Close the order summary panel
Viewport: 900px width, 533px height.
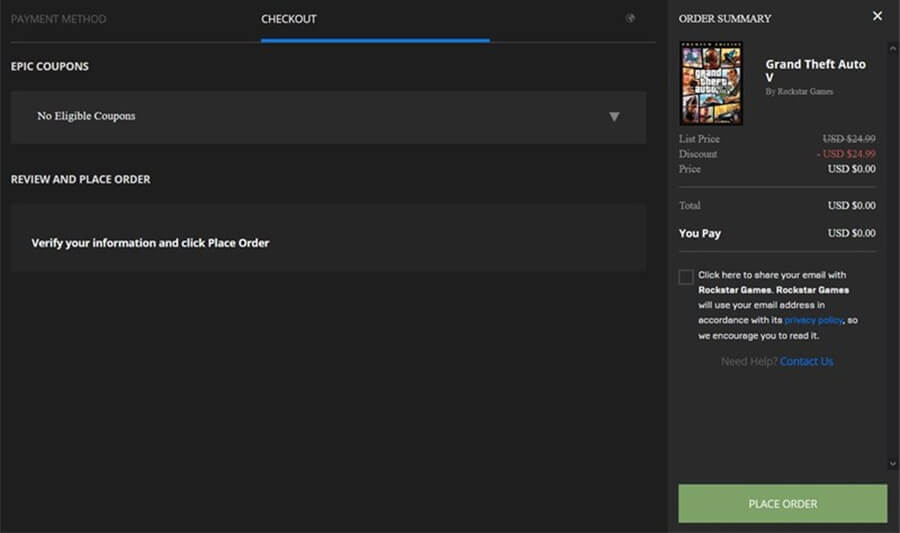877,16
